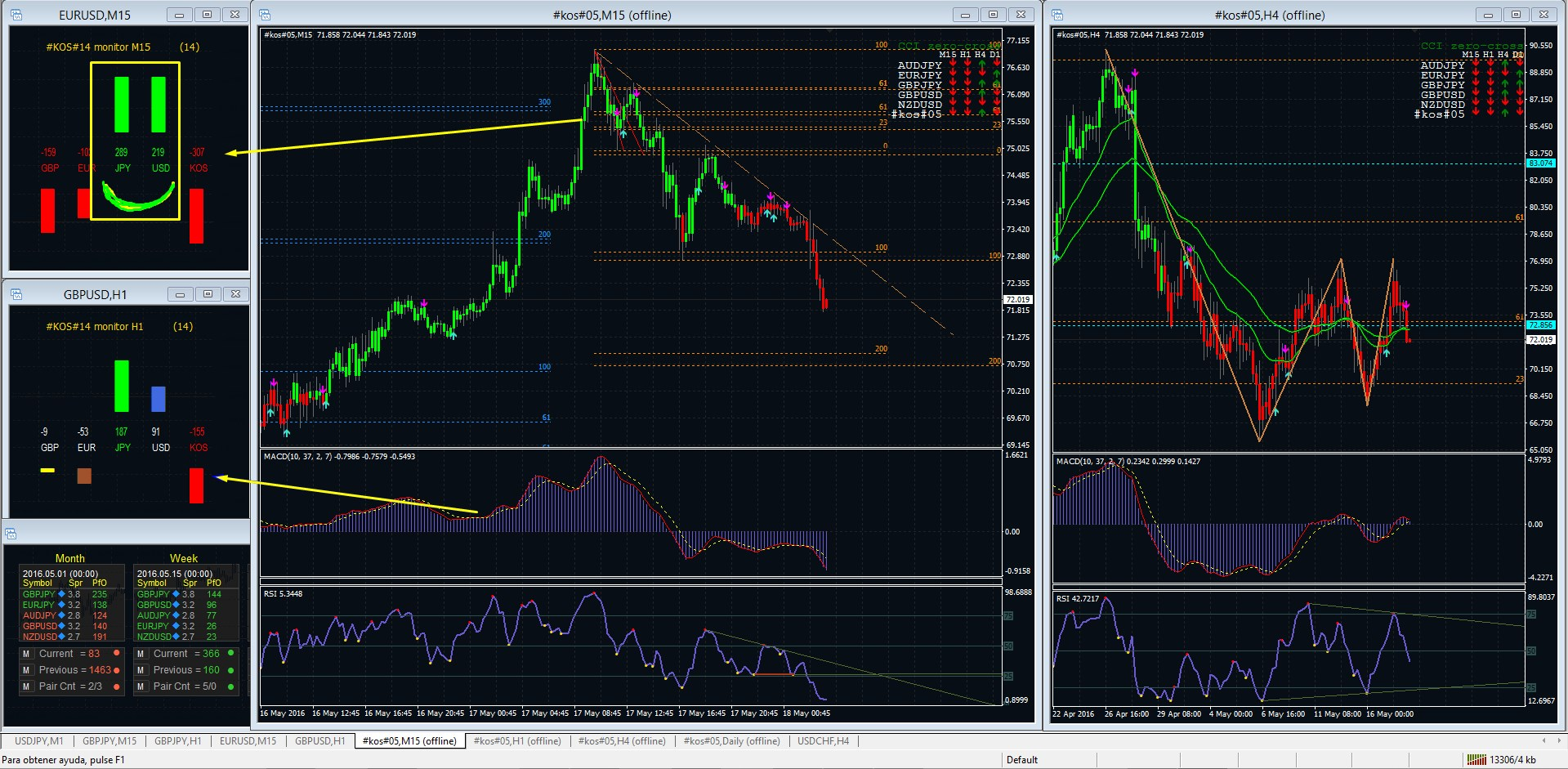The width and height of the screenshot is (1568, 769).
Task: Click the M button beside Month Previous
Action: click(26, 670)
